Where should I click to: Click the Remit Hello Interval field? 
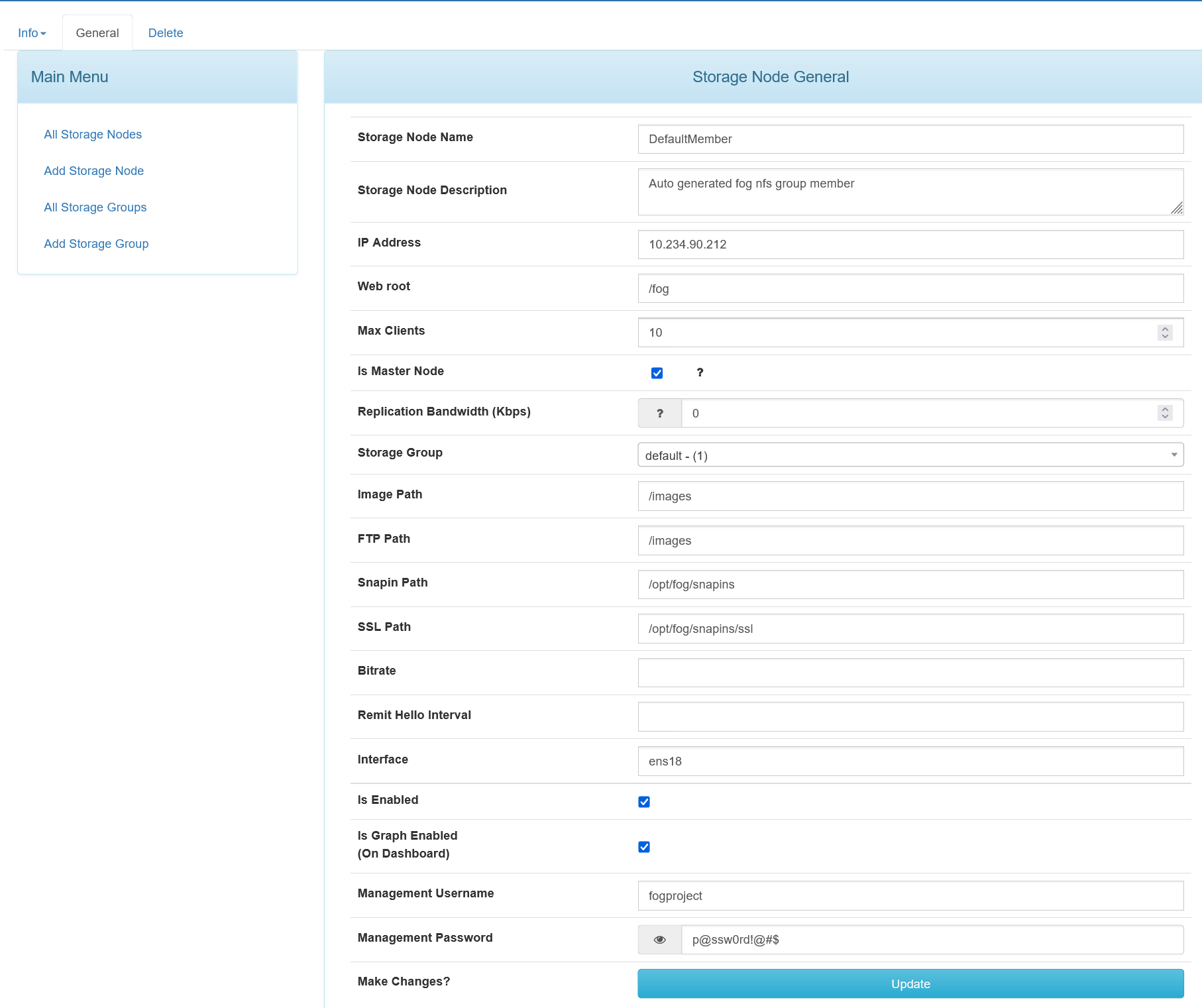click(x=910, y=717)
